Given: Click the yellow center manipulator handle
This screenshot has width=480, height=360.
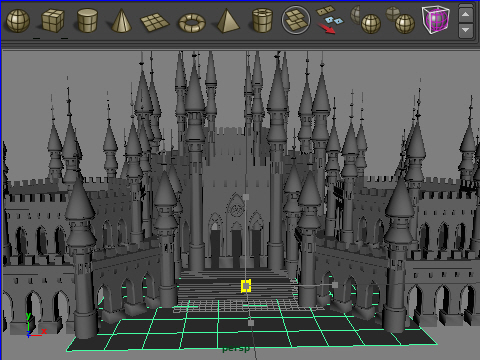Looking at the screenshot, I should click(246, 286).
